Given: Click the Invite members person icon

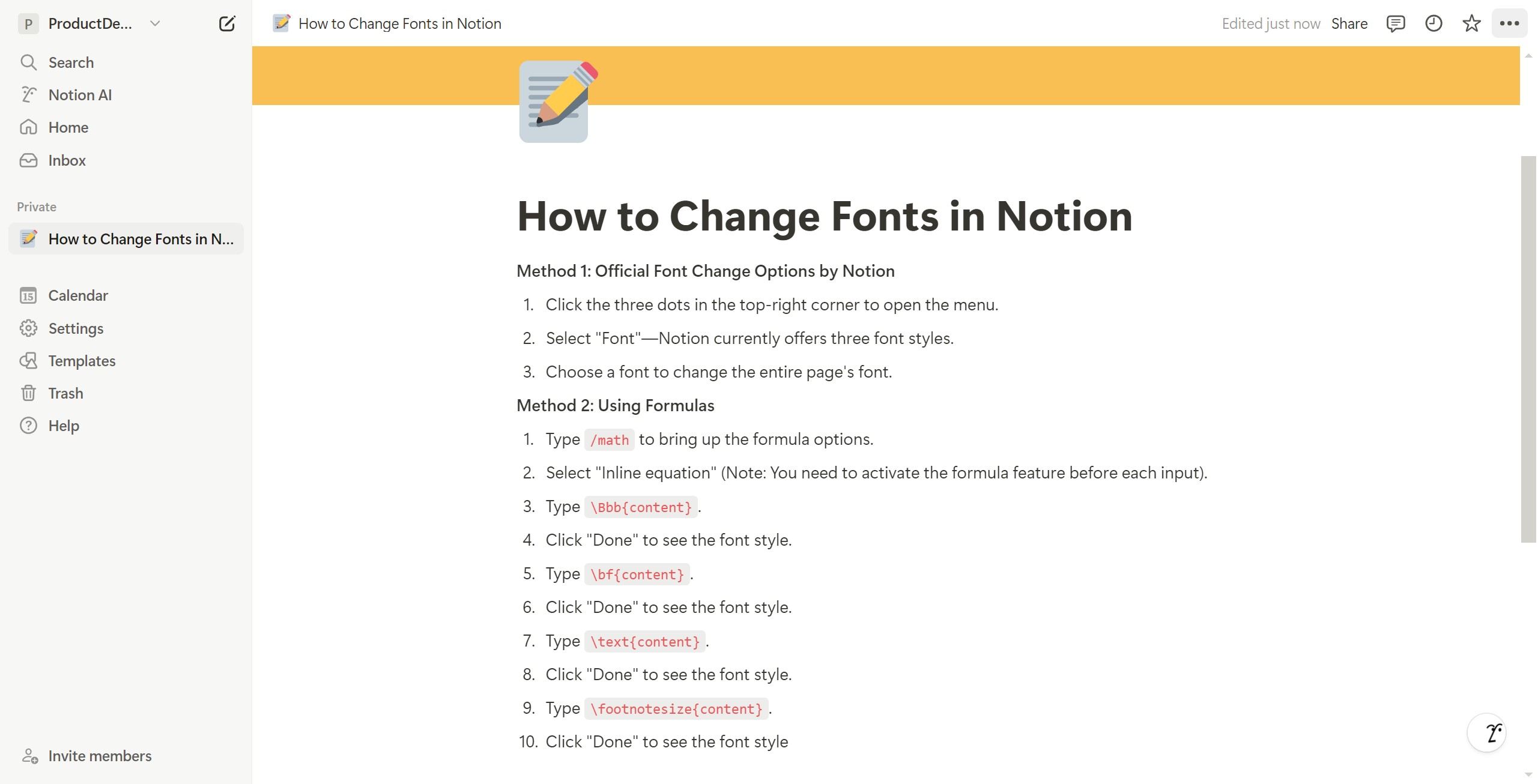Looking at the screenshot, I should [29, 756].
